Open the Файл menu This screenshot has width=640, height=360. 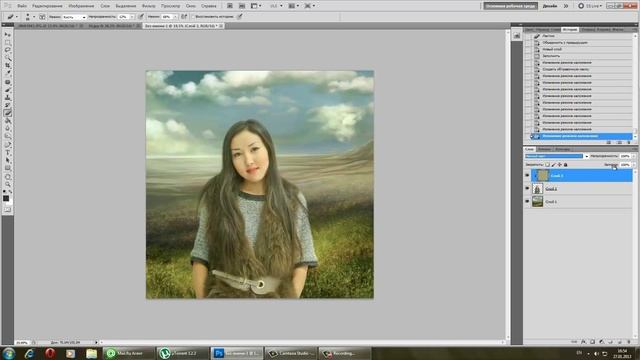(x=22, y=6)
